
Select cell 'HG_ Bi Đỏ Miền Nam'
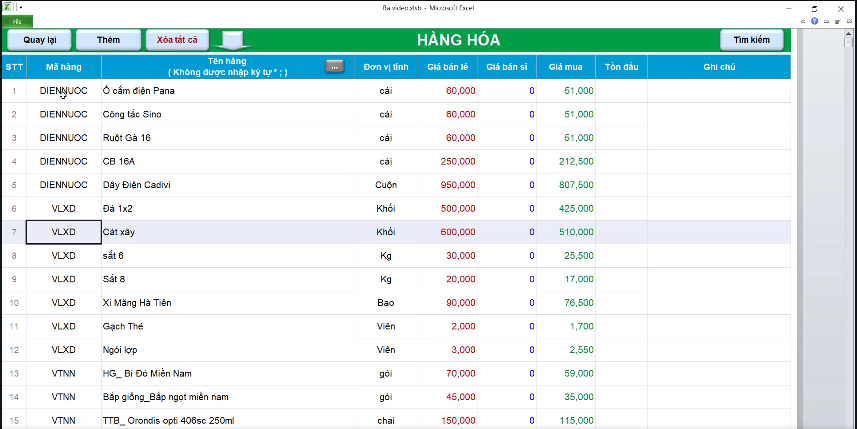pyautogui.click(x=228, y=373)
